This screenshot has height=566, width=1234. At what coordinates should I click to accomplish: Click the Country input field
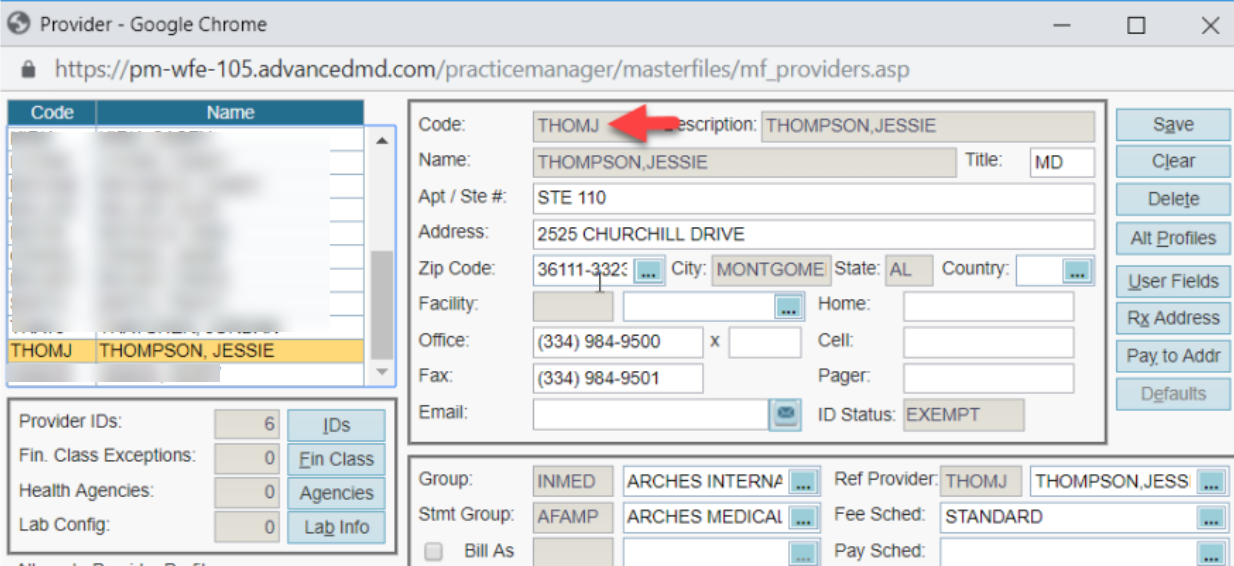[1040, 270]
